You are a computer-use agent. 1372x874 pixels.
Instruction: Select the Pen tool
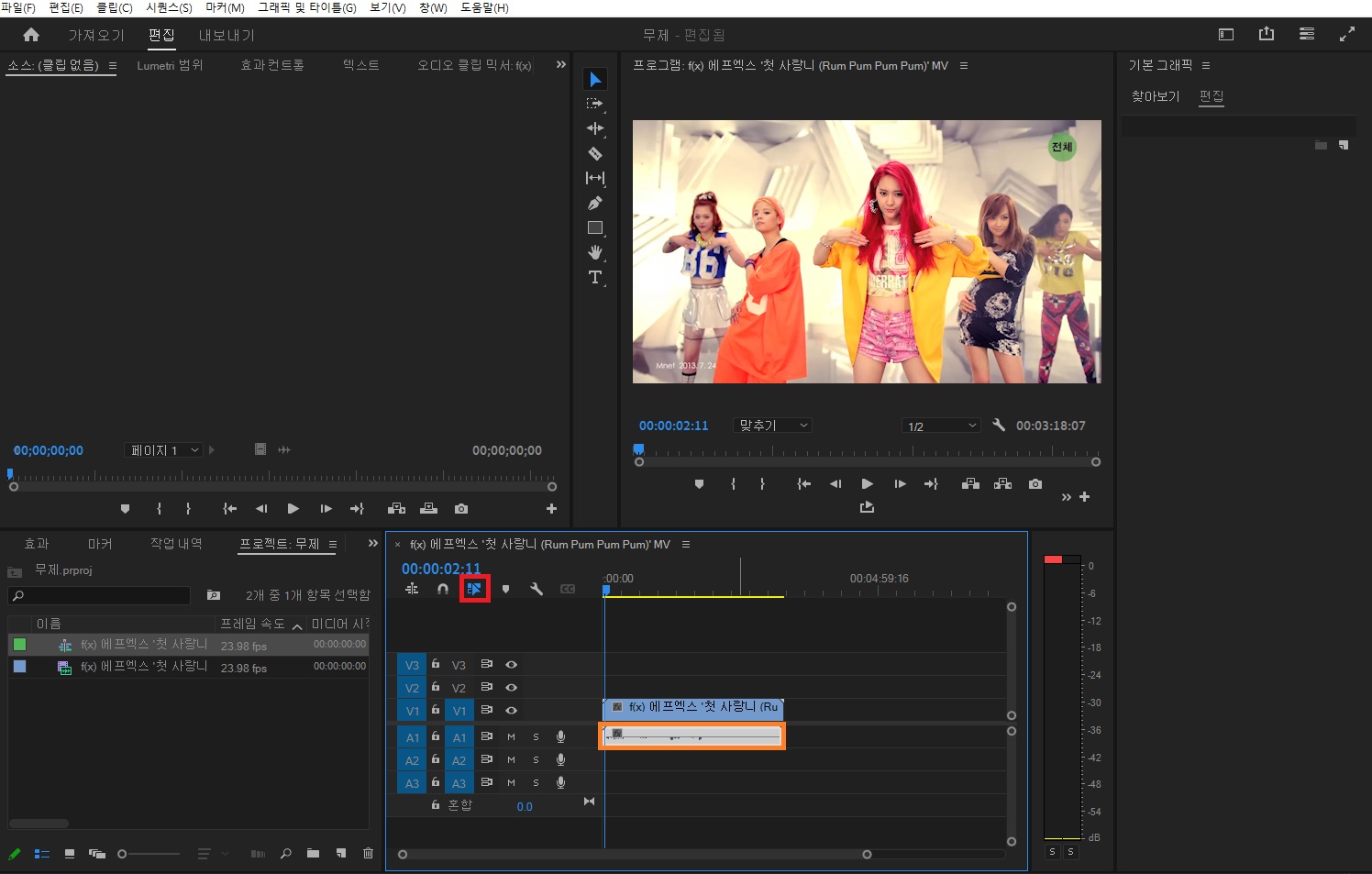click(595, 203)
